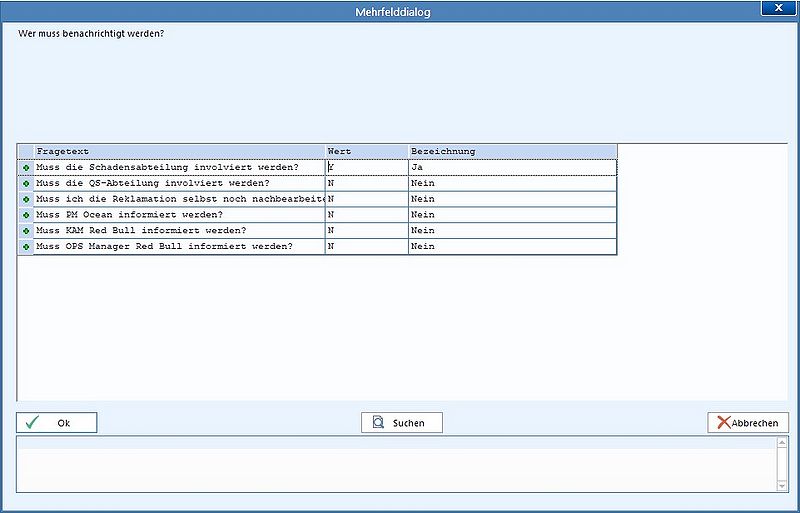
Task: Select 'Nein' cell in QS-Abteilung row
Action: coord(513,183)
